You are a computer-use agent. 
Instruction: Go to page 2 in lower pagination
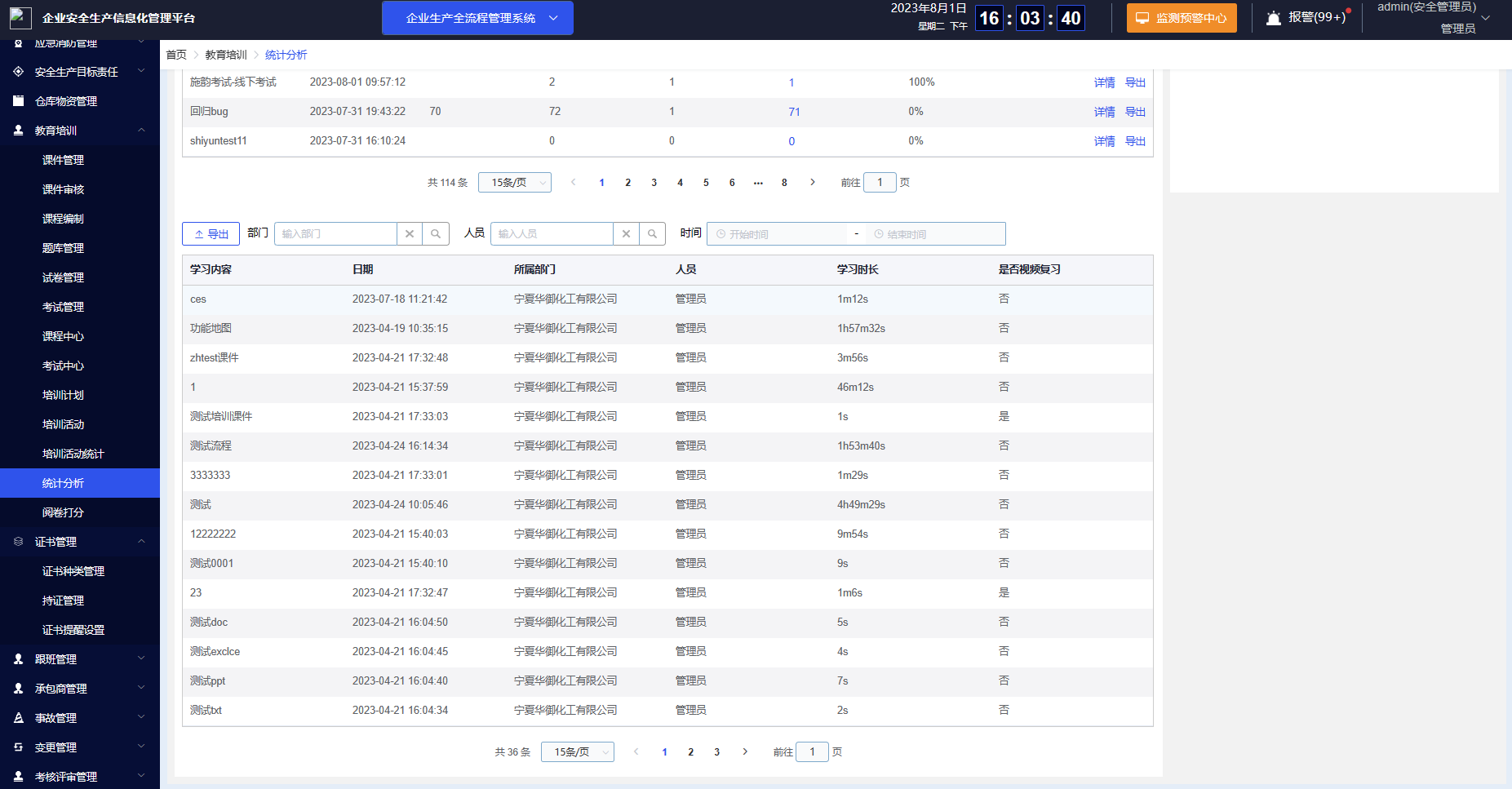[x=690, y=752]
